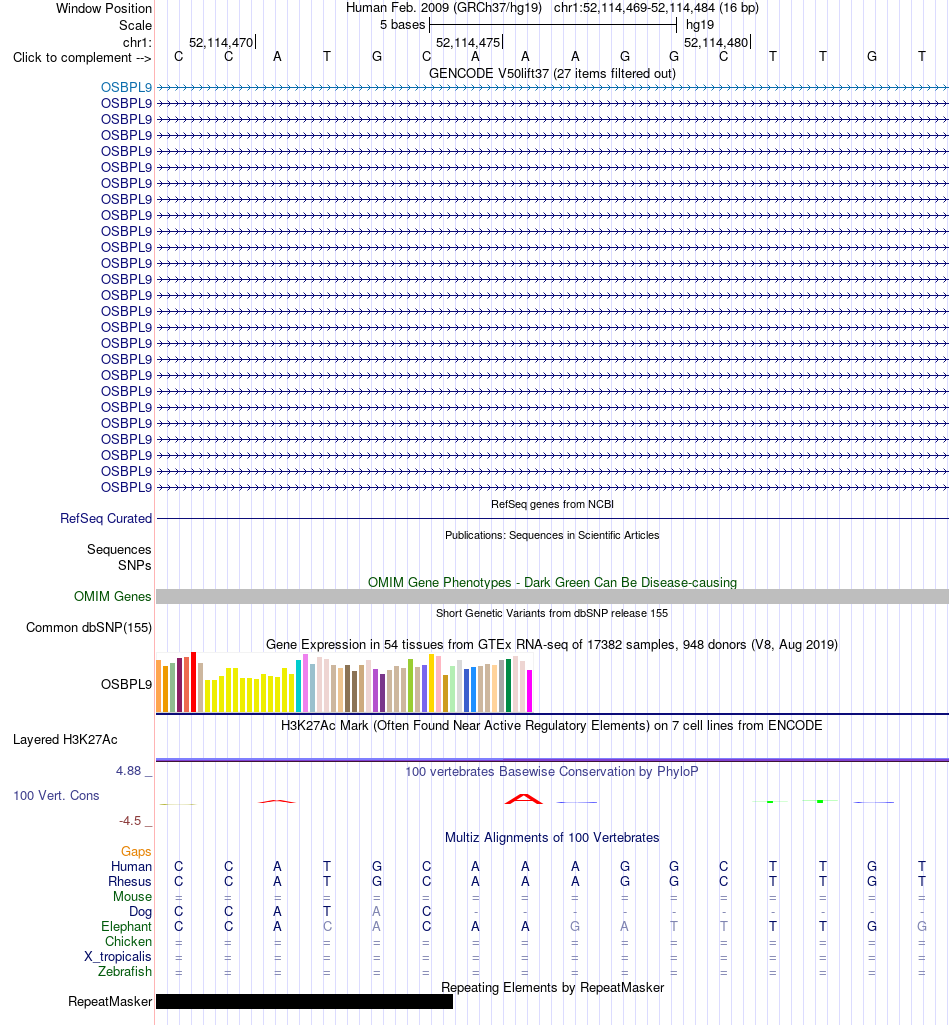Click the RefSeq Curated track label
Viewport: 950px width, 1025px height.
click(x=106, y=518)
